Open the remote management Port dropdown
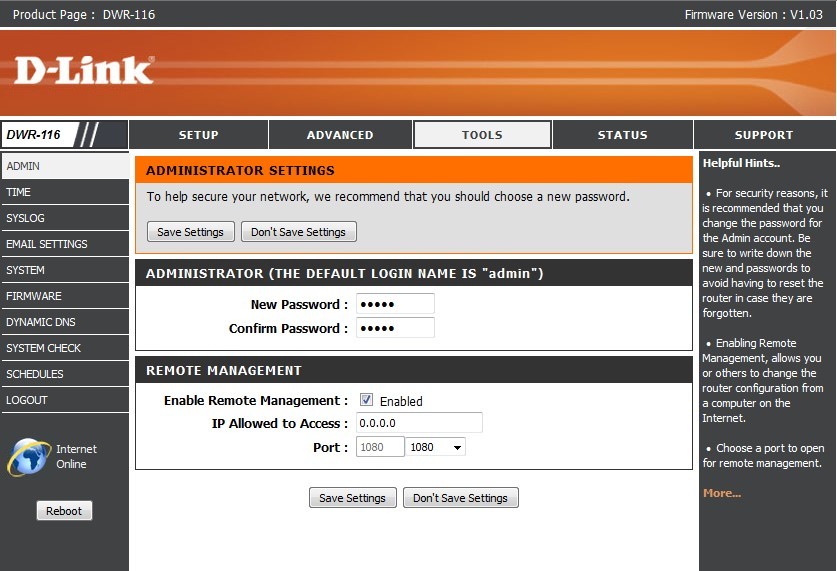The image size is (837, 571). coord(435,447)
